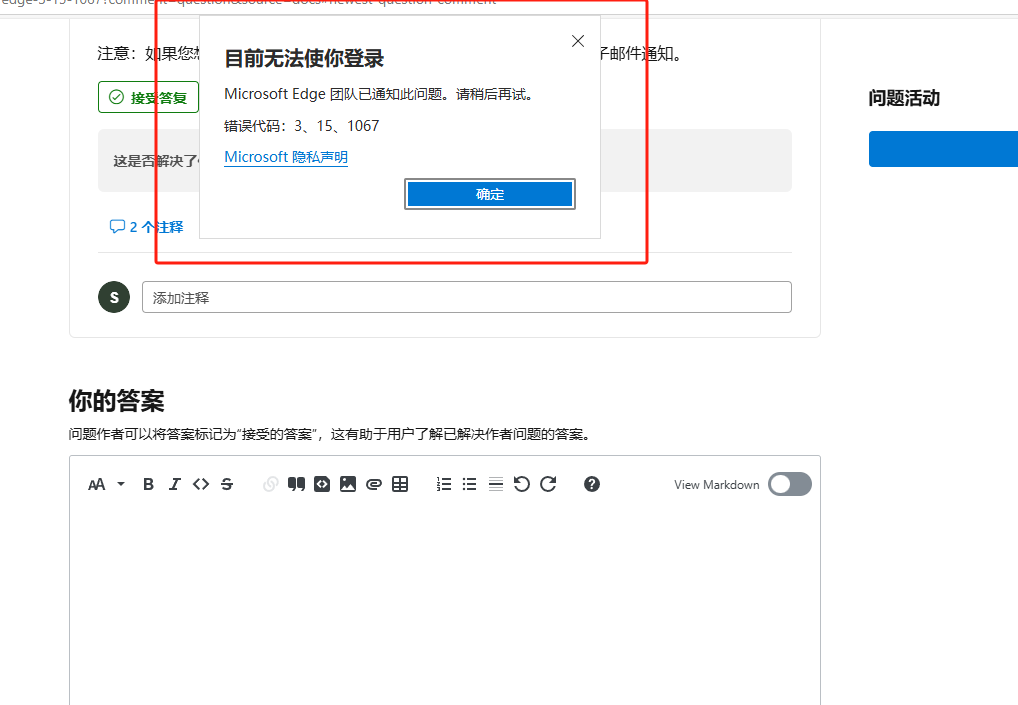Insert an image into the answer
Screen dimensions: 1018x705
pyautogui.click(x=348, y=484)
